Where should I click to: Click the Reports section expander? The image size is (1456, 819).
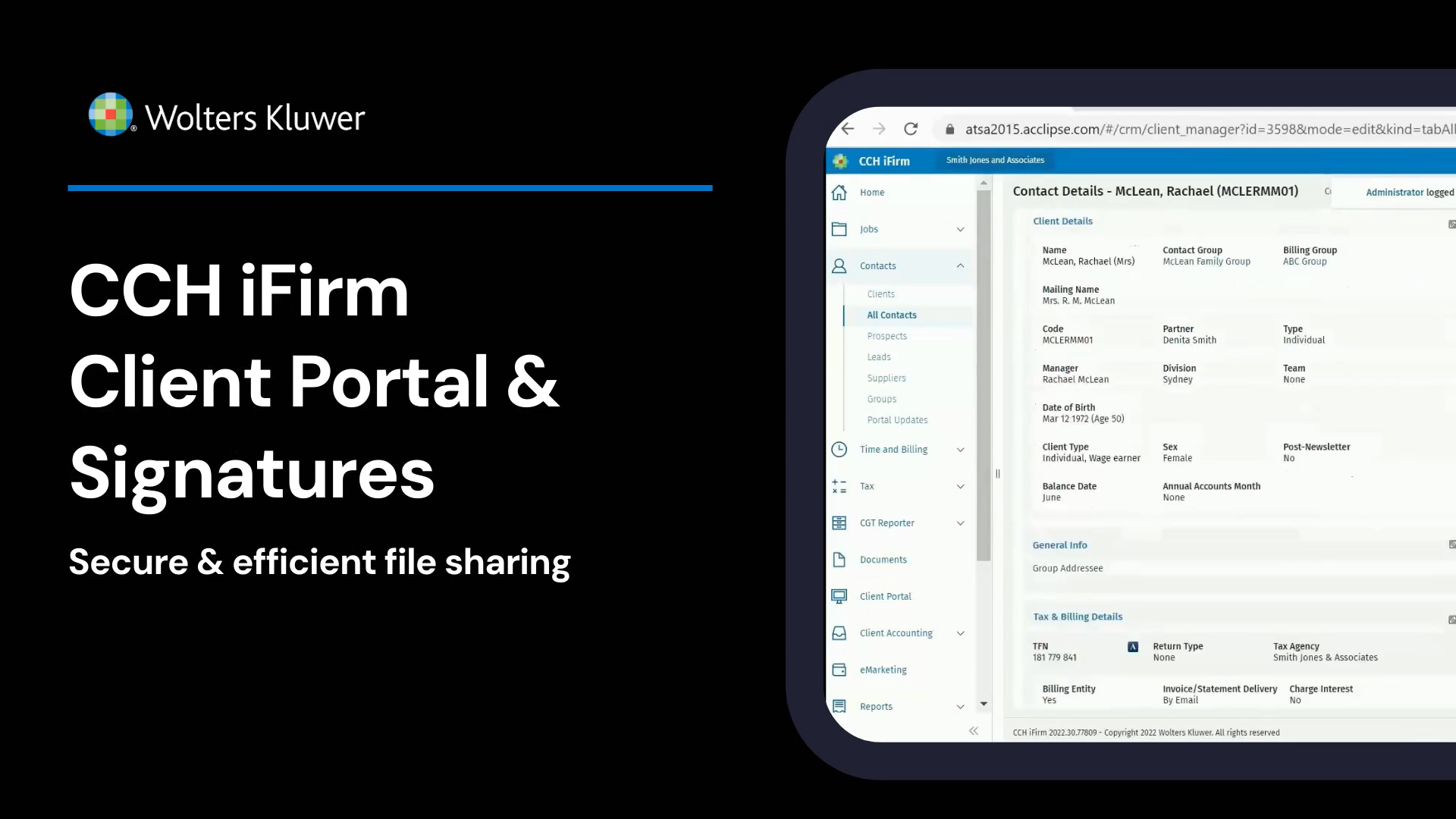960,705
